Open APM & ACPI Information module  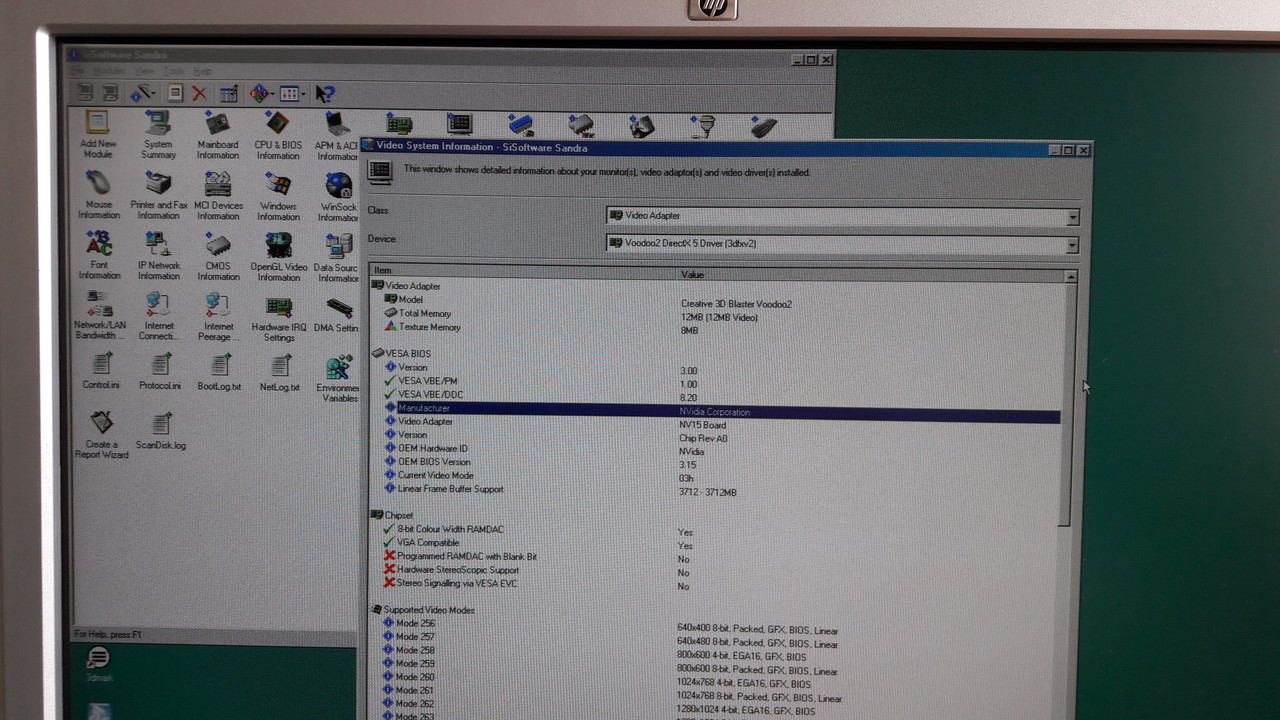coord(337,135)
